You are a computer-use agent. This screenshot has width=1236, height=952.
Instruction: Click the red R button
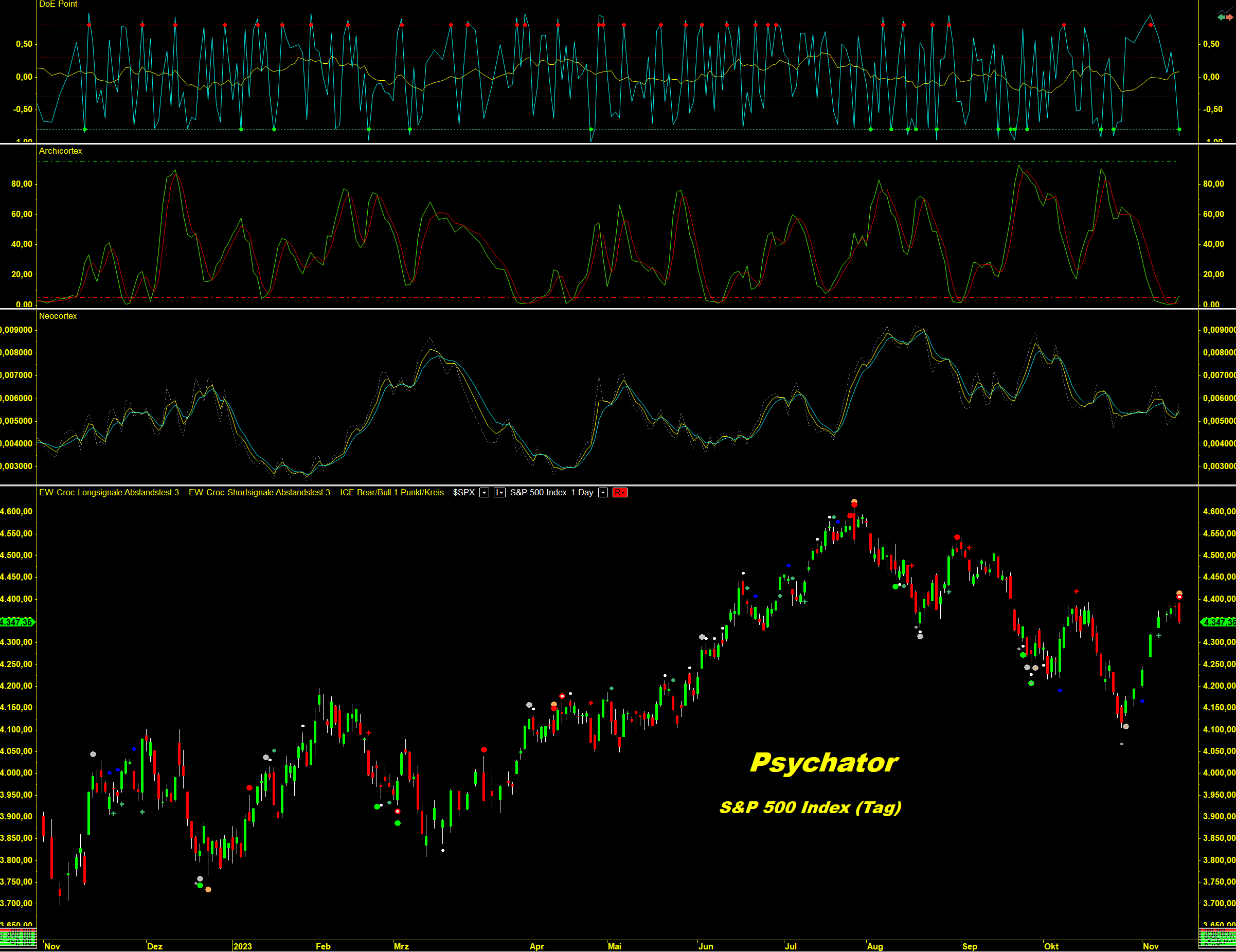click(620, 492)
